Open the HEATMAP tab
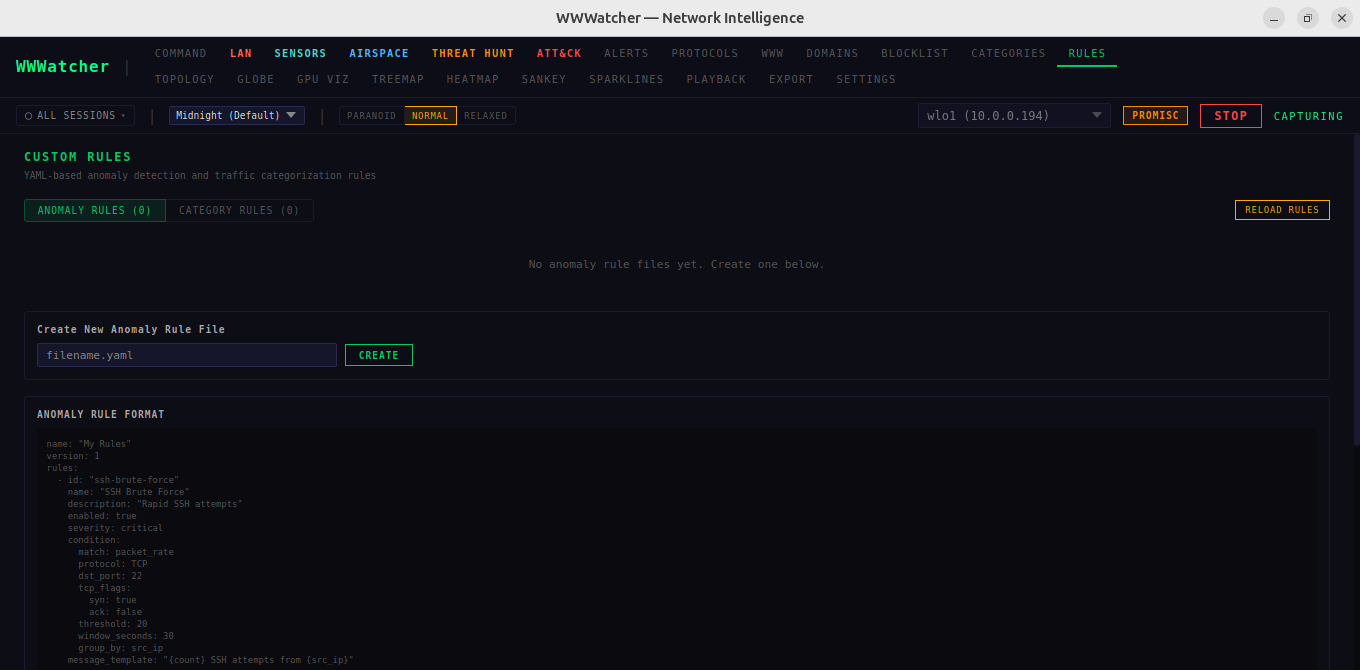The width and height of the screenshot is (1360, 670). pyautogui.click(x=473, y=79)
